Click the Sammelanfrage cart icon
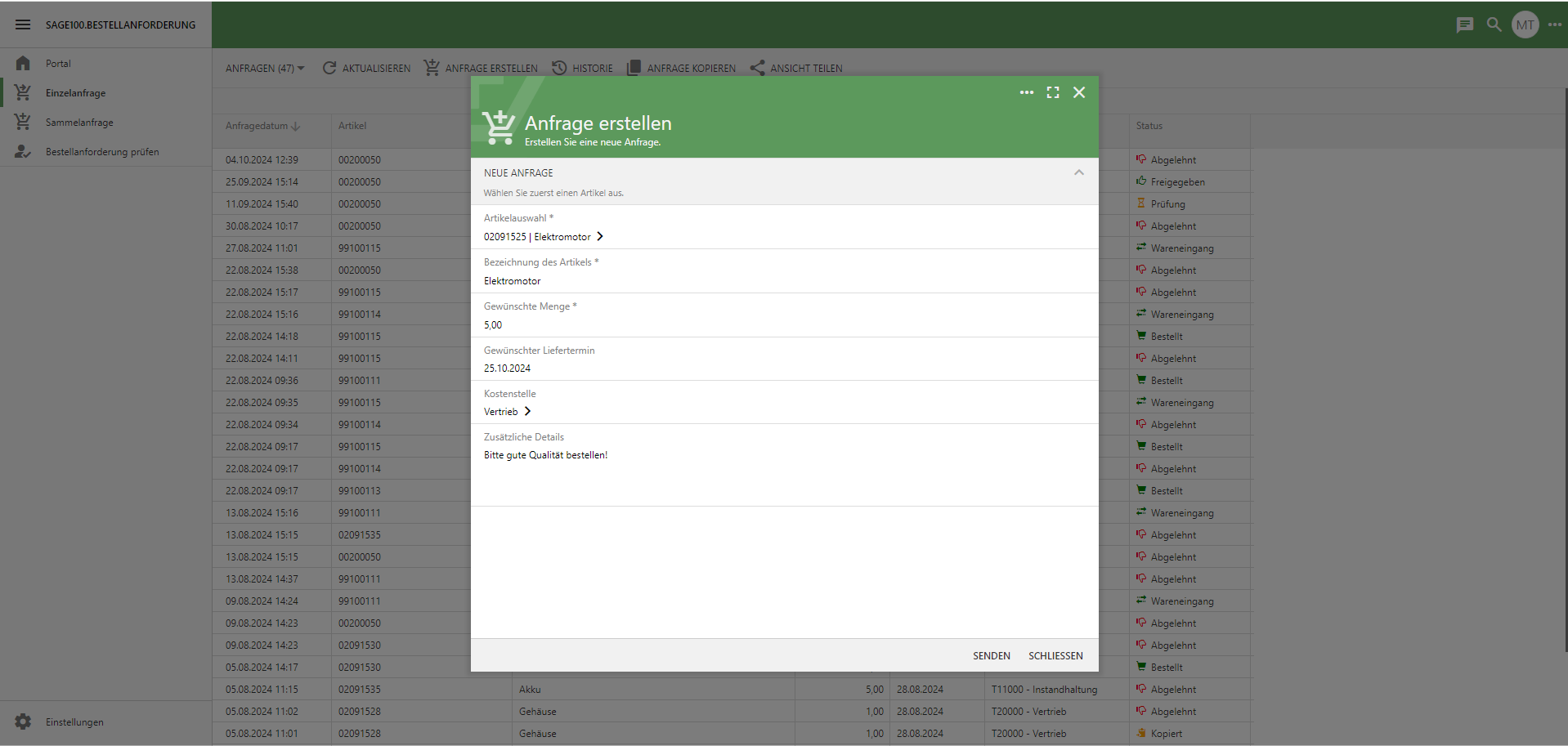Image resolution: width=1568 pixels, height=746 pixels. point(23,122)
